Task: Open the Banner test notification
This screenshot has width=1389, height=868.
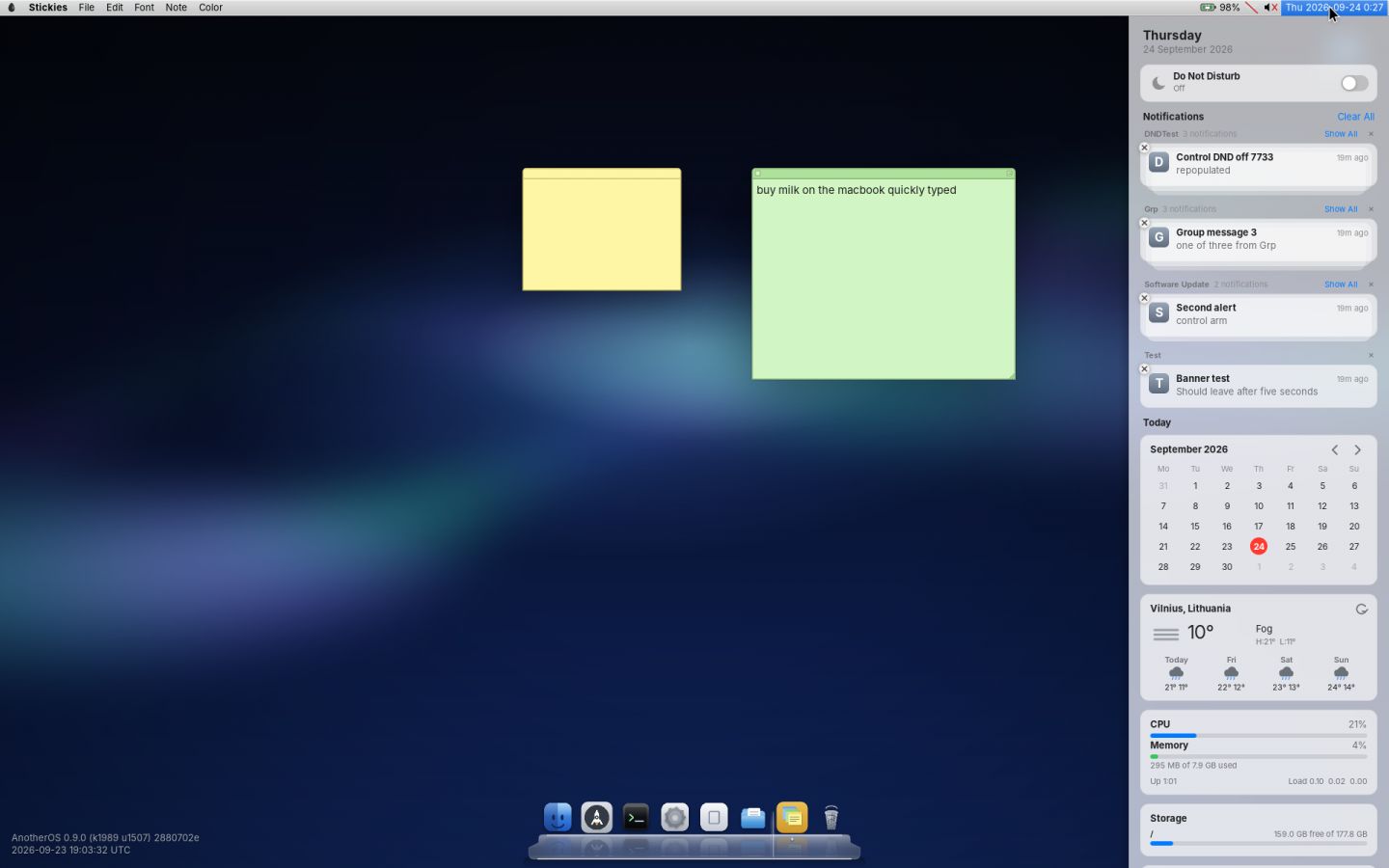Action: (1259, 386)
